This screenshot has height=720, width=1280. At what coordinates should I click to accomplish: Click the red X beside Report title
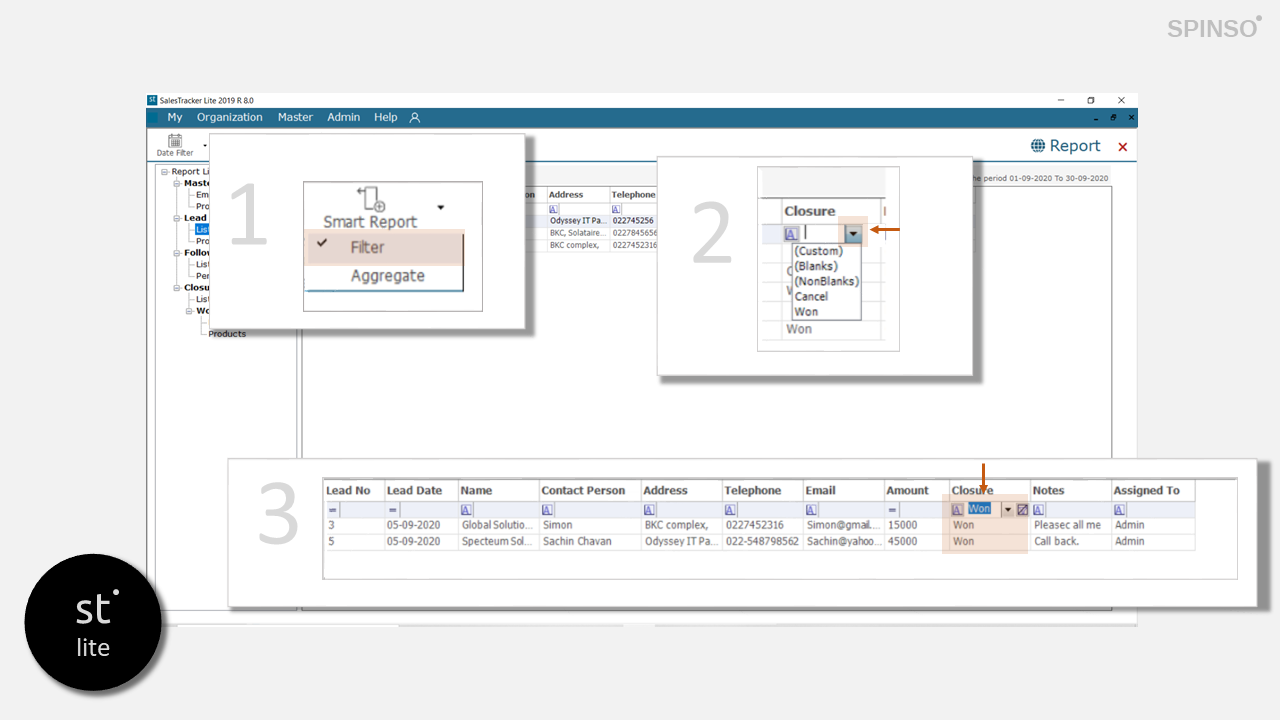coord(1122,147)
